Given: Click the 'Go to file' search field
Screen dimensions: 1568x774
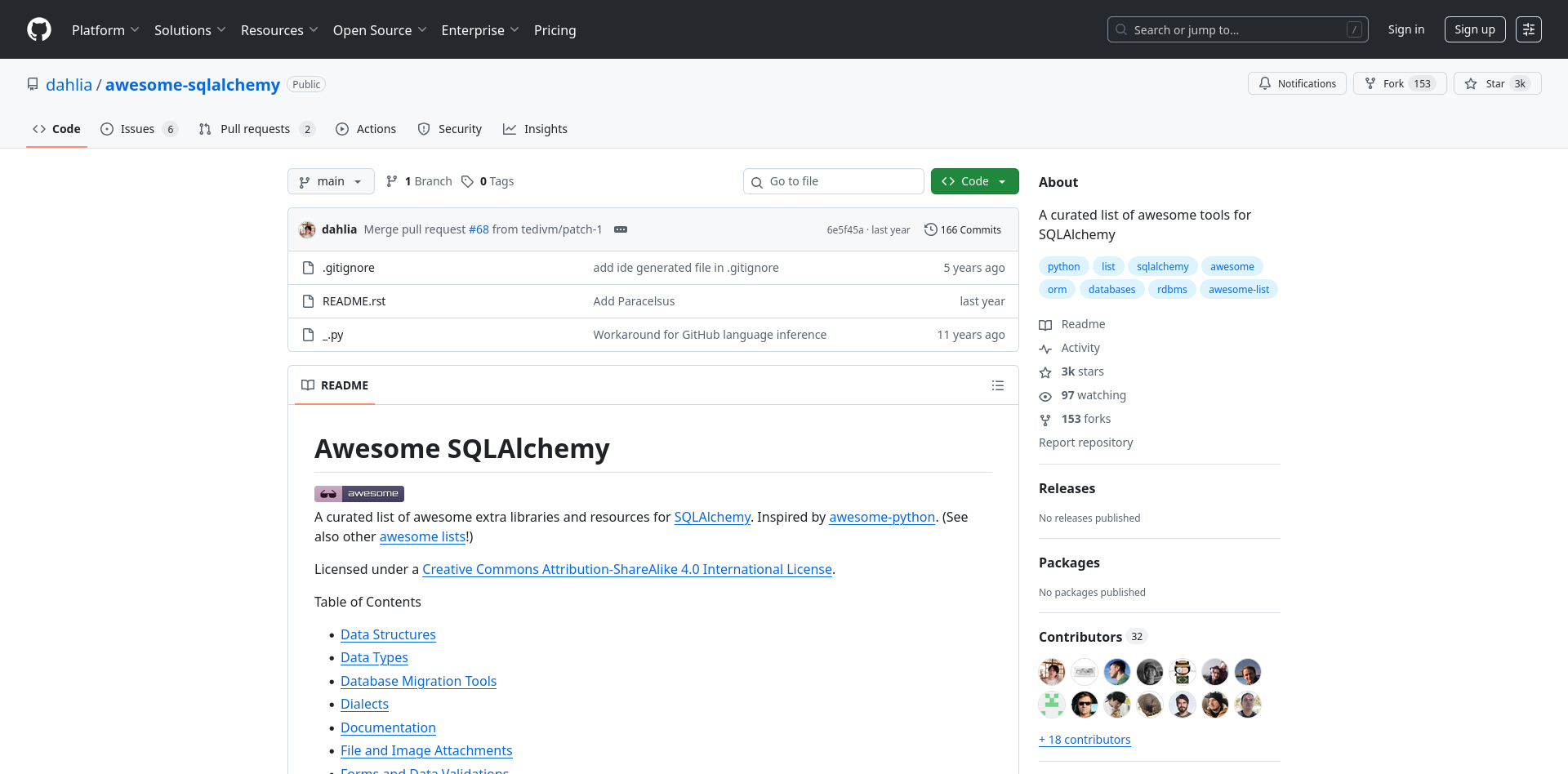Looking at the screenshot, I should click(x=834, y=181).
